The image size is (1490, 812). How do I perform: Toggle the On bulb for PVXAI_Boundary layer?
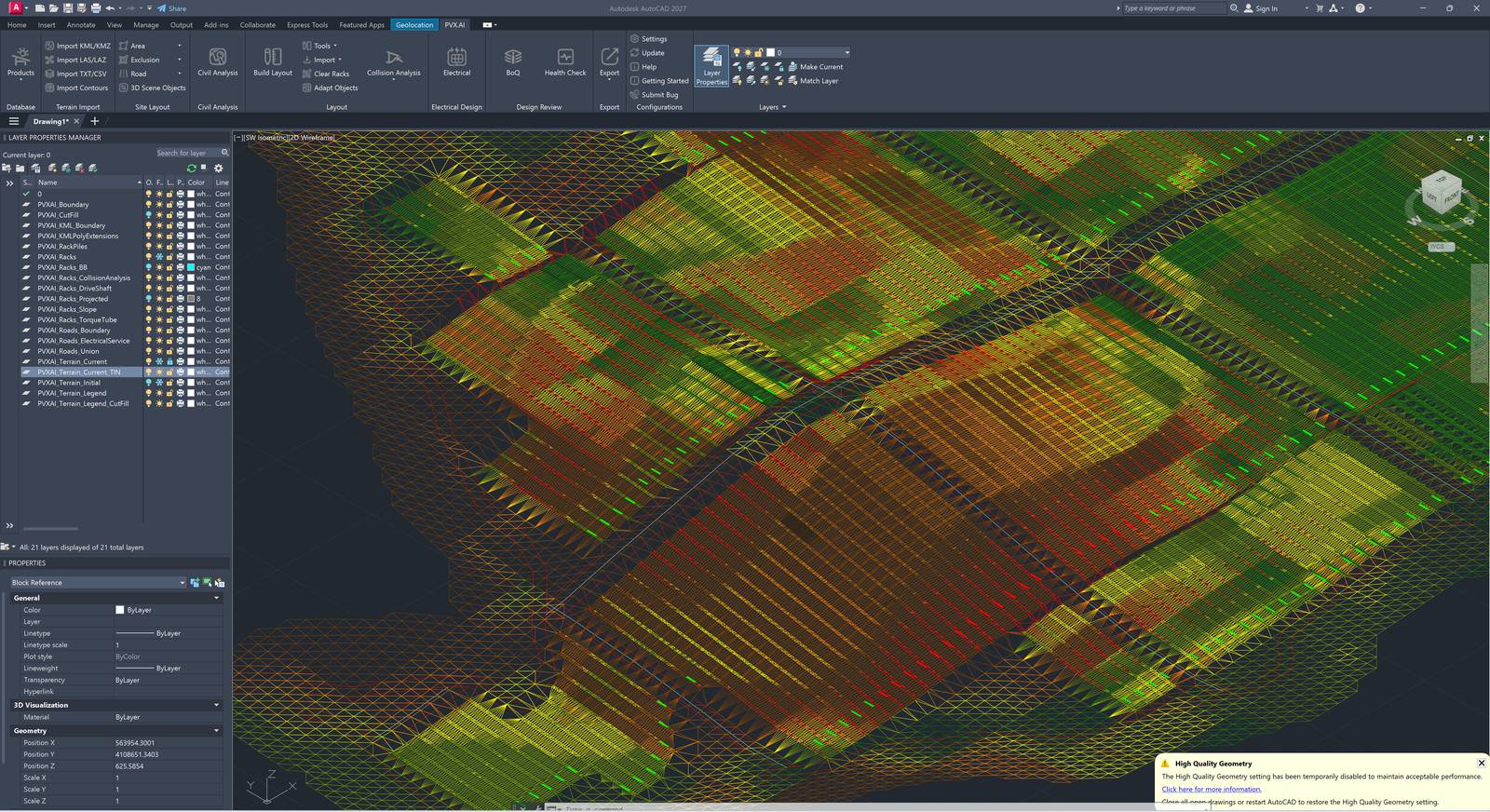(x=148, y=205)
